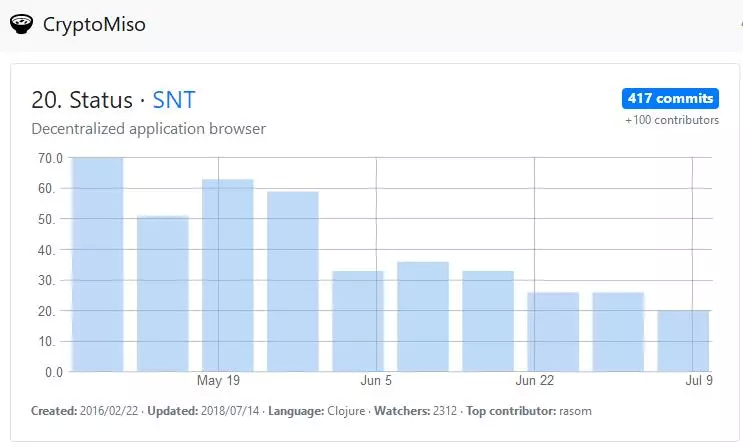Click the bar at Jun 22
This screenshot has height=447, width=743.
coord(553,332)
